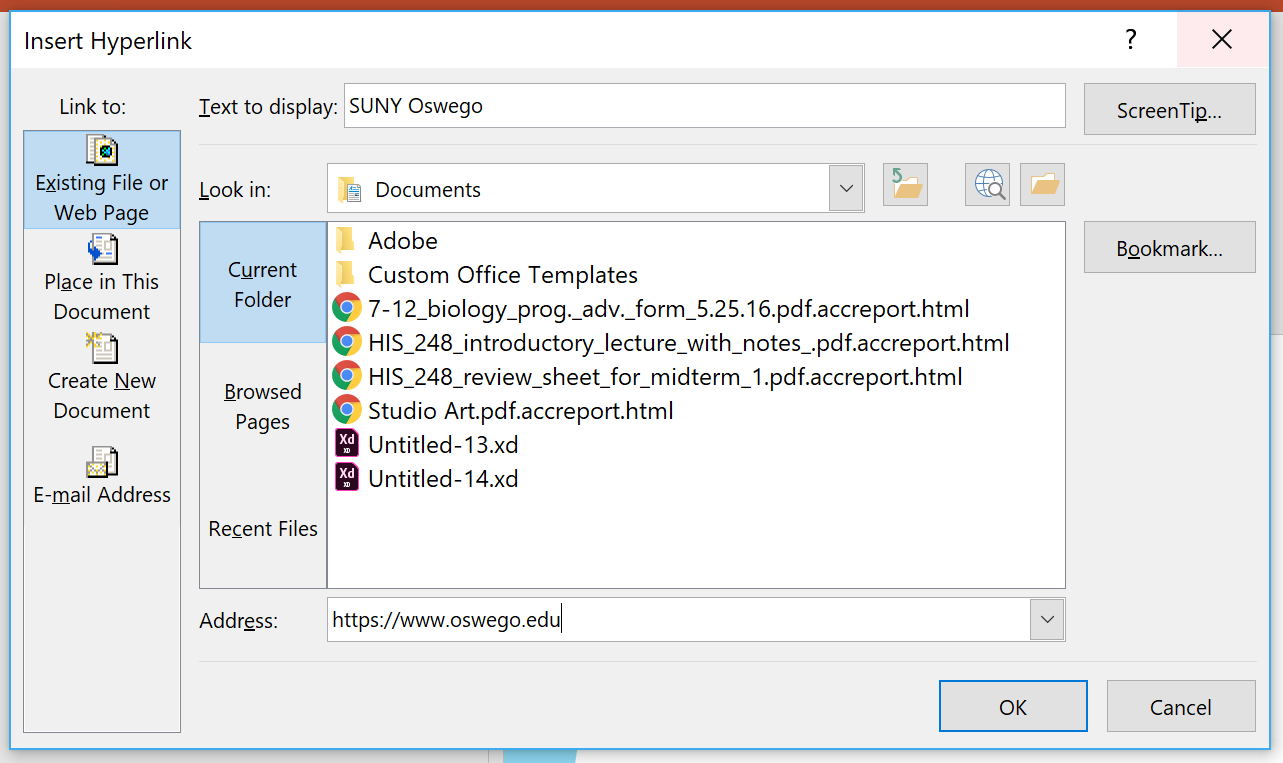Select the Existing File or Web Page option
Screen dimensions: 1283x763
point(102,180)
